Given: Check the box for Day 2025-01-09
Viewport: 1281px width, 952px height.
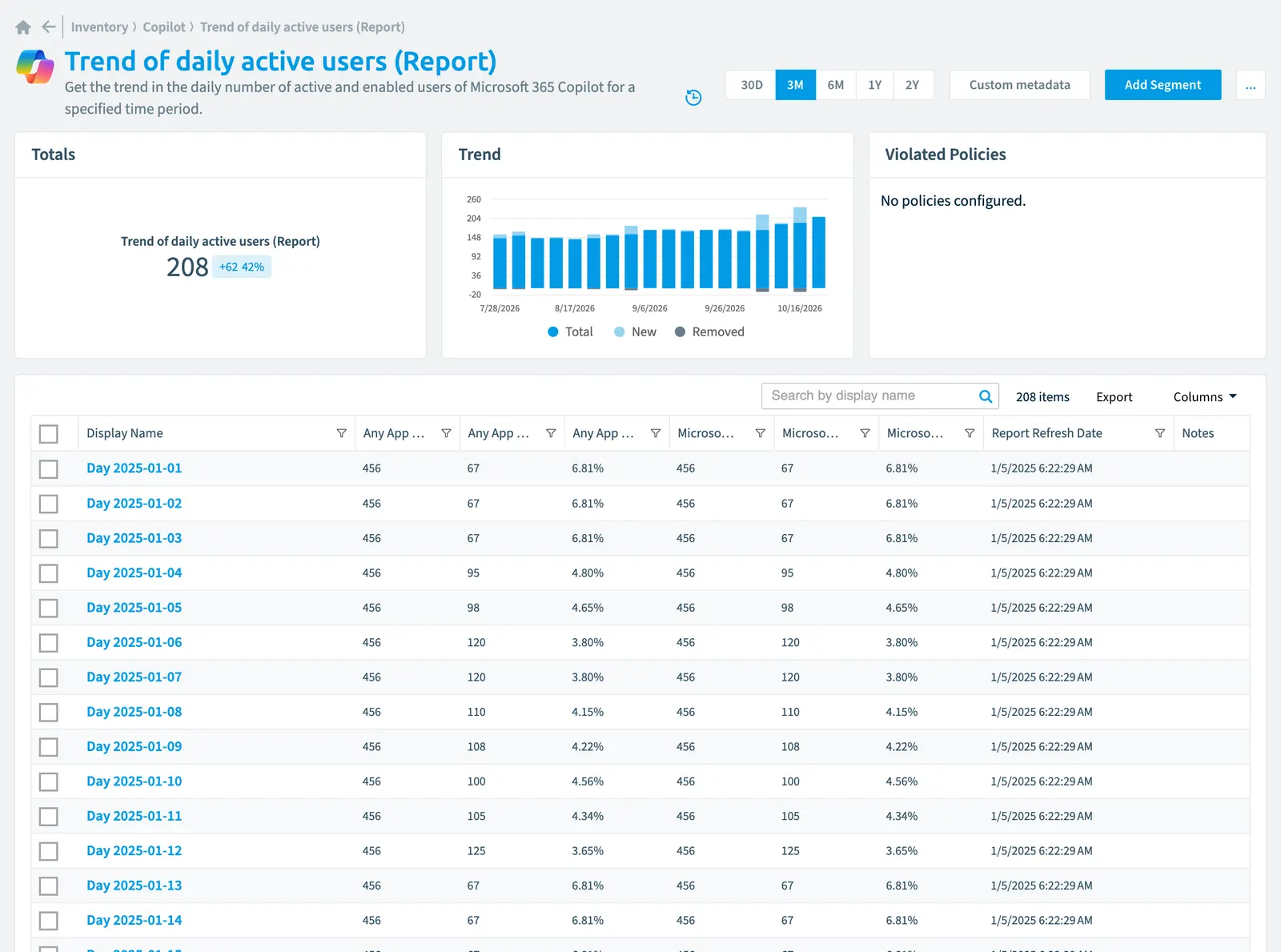Looking at the screenshot, I should click(x=49, y=747).
